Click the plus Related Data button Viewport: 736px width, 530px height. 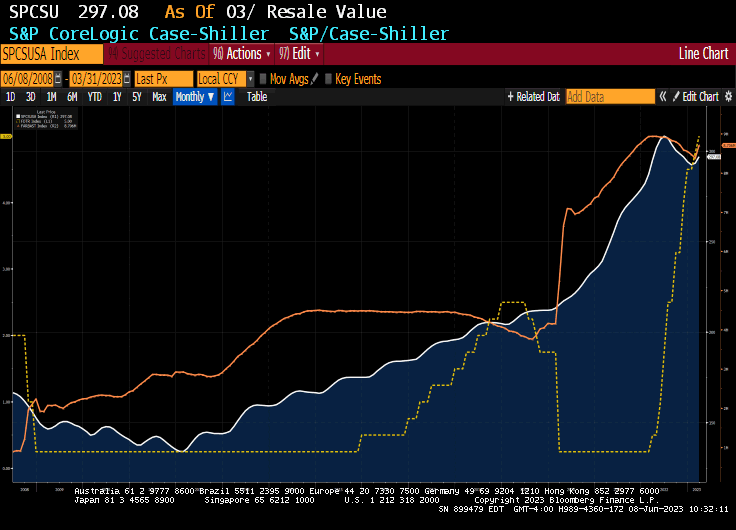533,97
